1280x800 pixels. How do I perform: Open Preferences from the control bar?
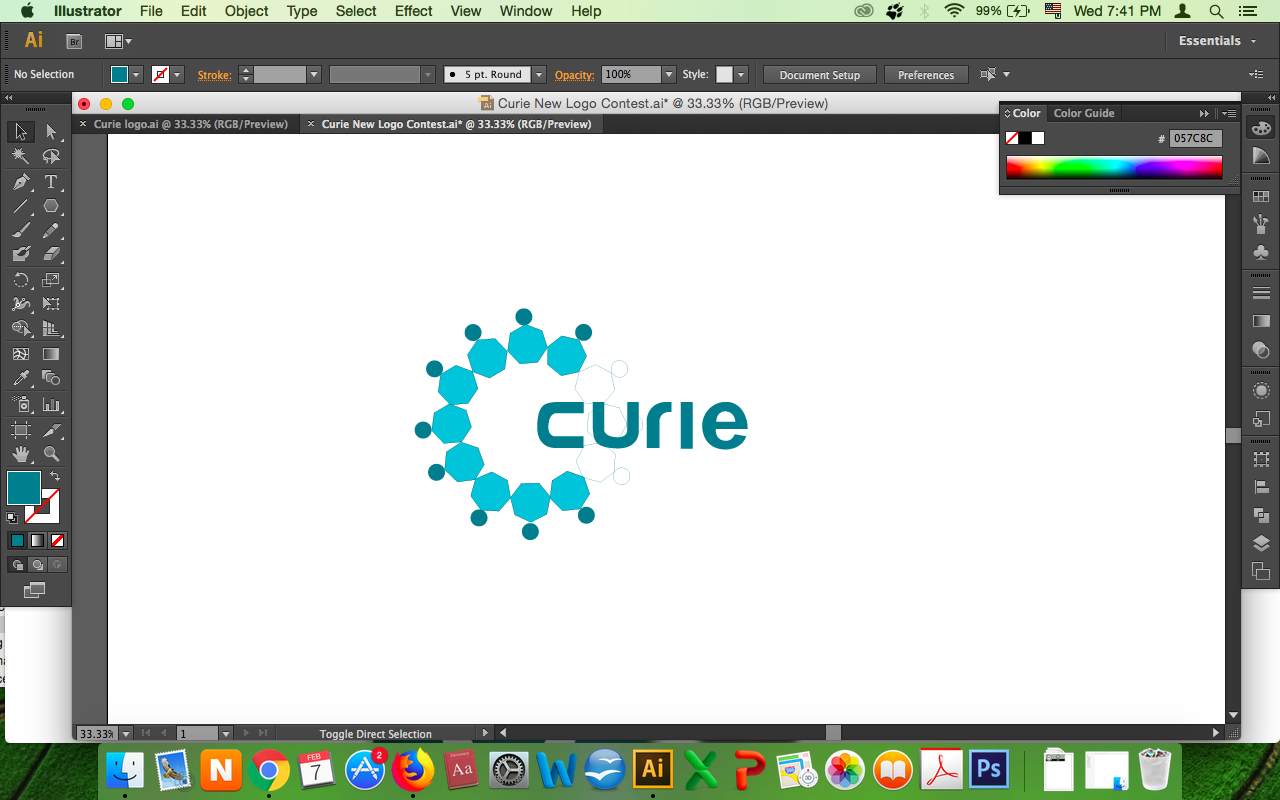pos(926,75)
